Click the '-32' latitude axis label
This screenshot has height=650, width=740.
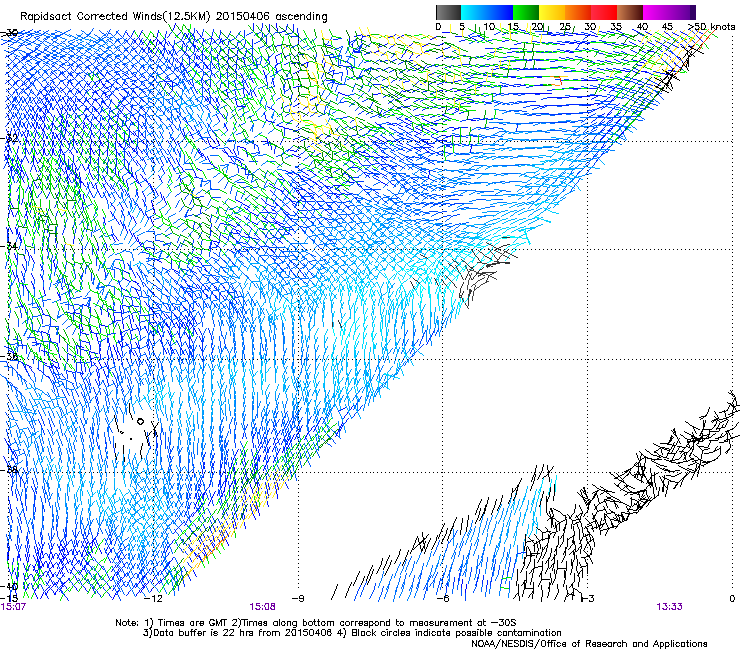pos(10,138)
